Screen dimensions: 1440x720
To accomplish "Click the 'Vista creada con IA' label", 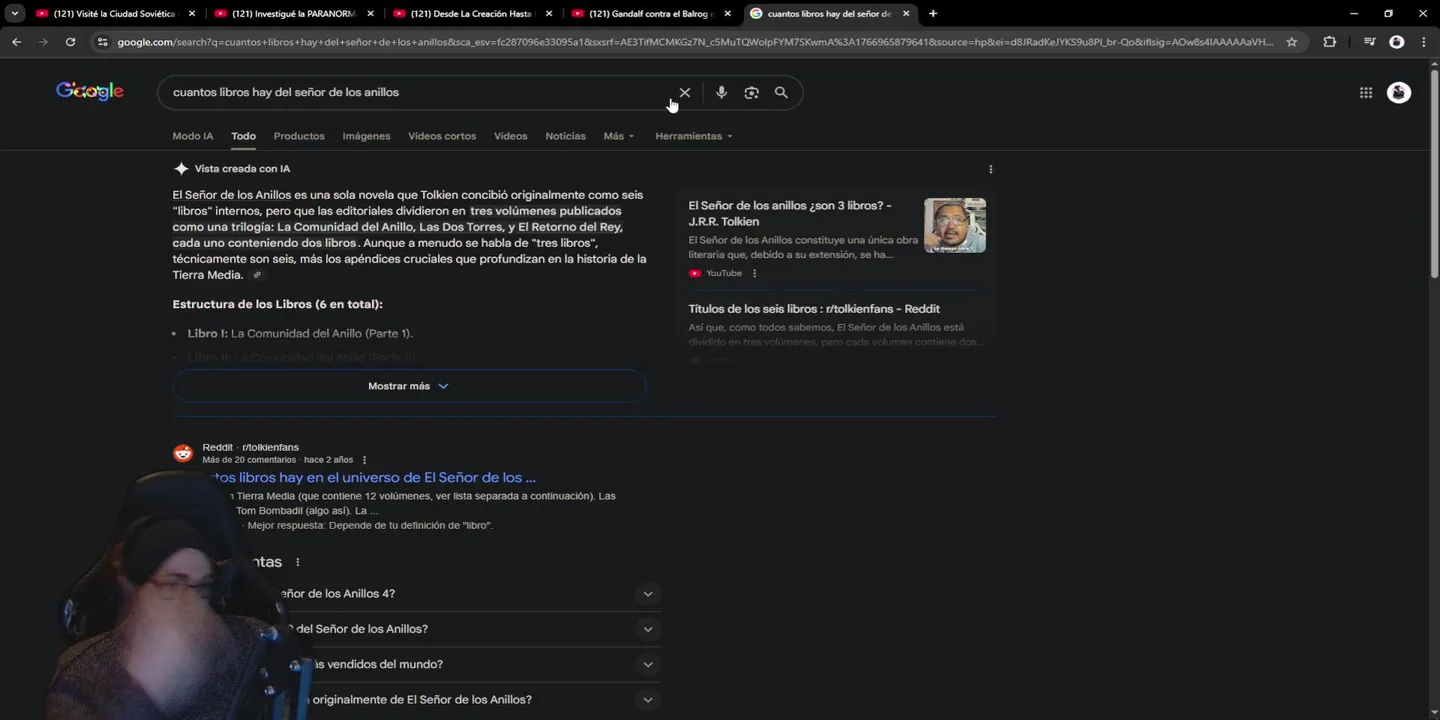I will [242, 169].
